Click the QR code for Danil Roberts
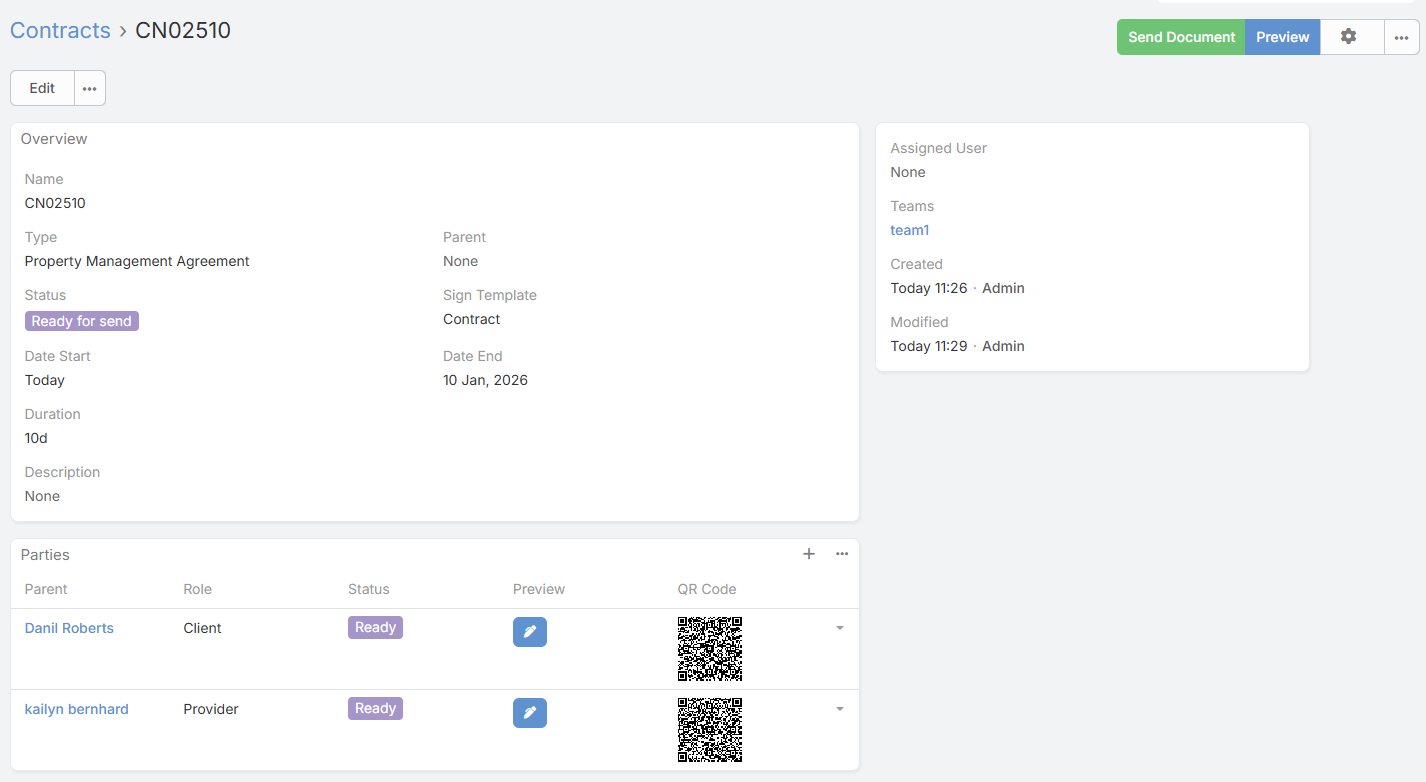Screen dimensions: 1426x782 coord(709,649)
